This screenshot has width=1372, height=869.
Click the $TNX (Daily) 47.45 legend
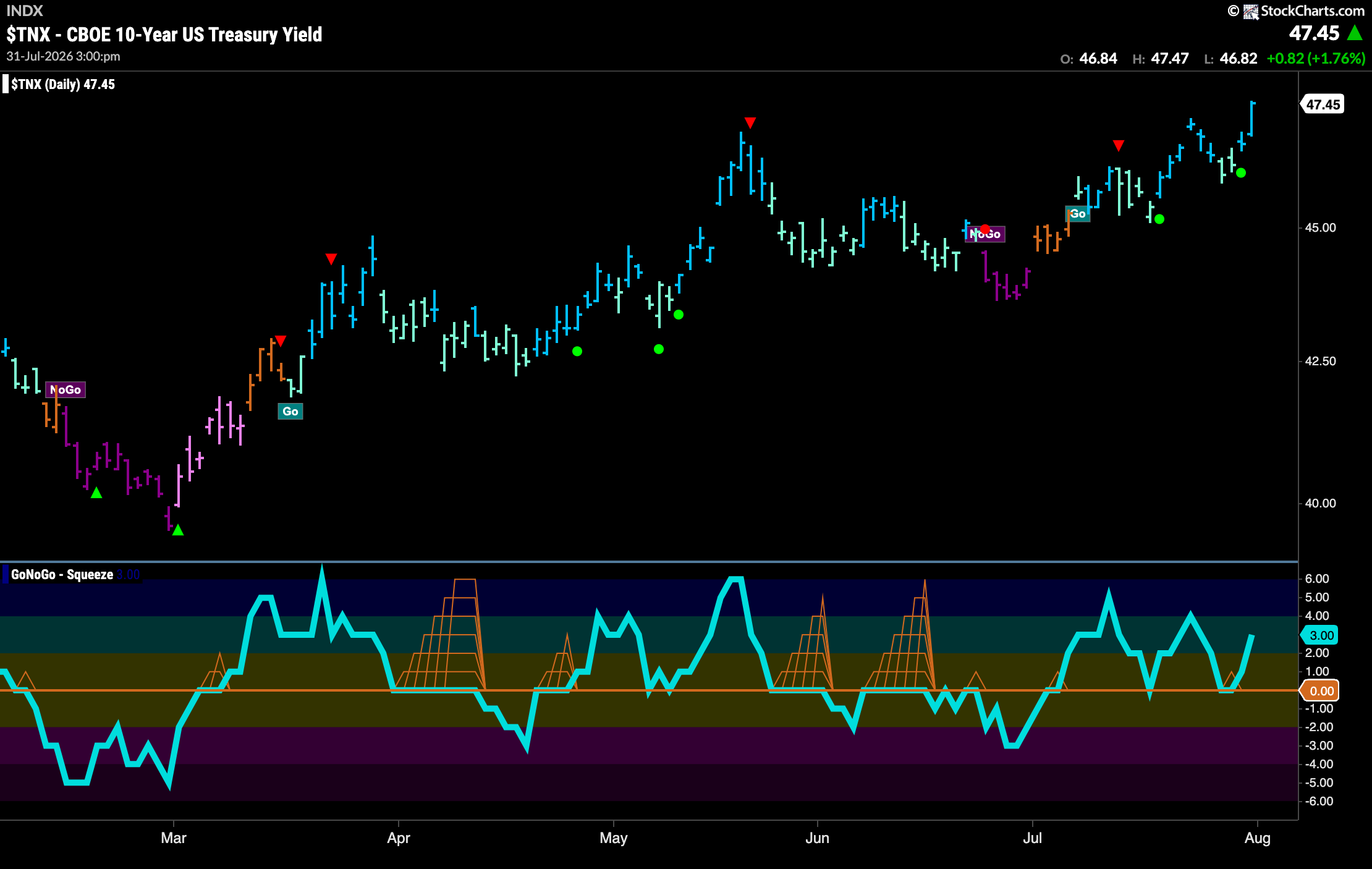[63, 84]
